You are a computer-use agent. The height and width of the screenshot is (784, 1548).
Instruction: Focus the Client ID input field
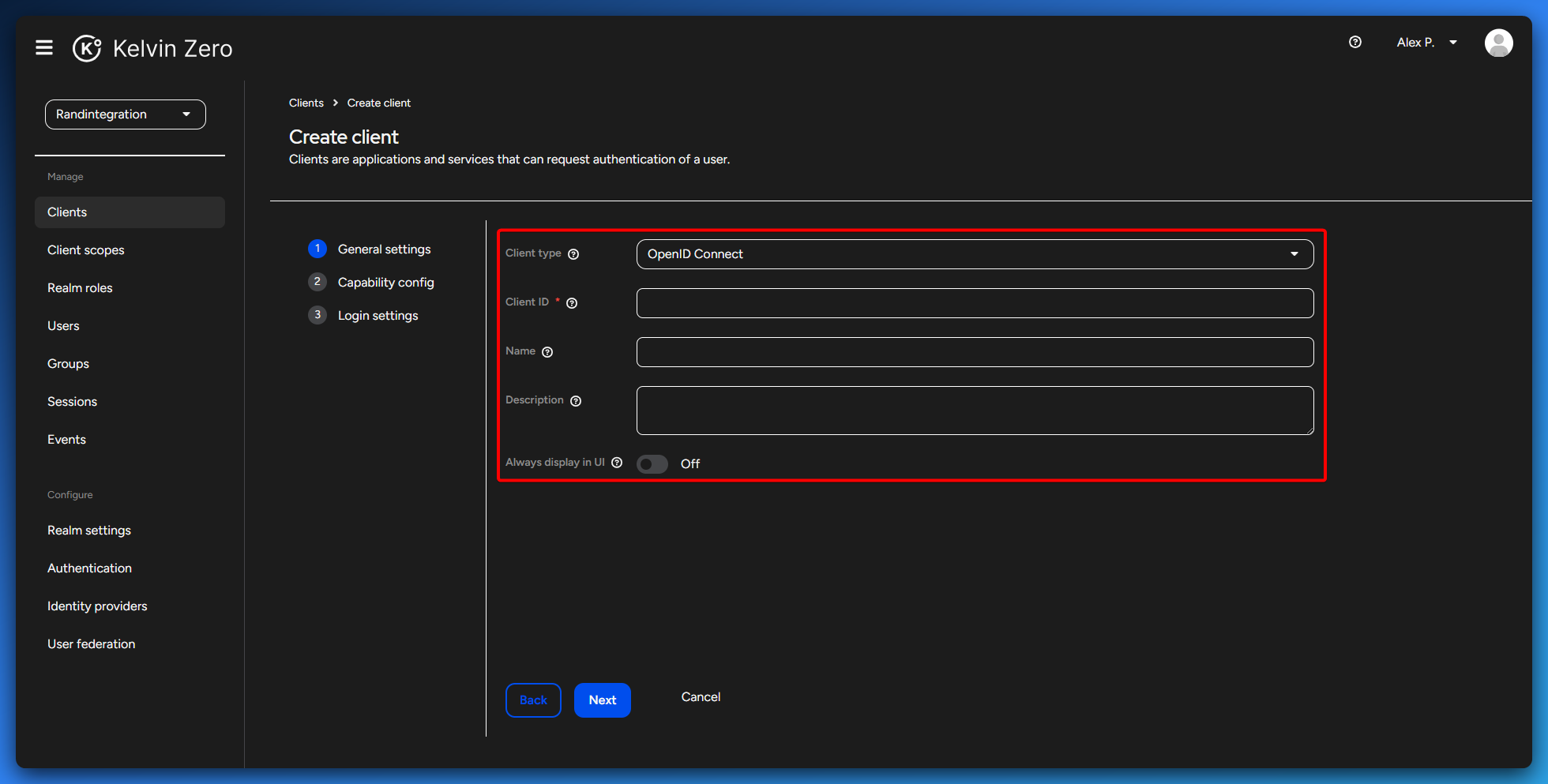pyautogui.click(x=975, y=303)
